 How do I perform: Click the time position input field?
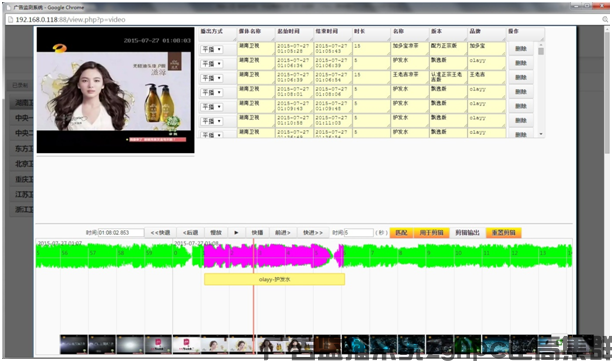pos(121,233)
